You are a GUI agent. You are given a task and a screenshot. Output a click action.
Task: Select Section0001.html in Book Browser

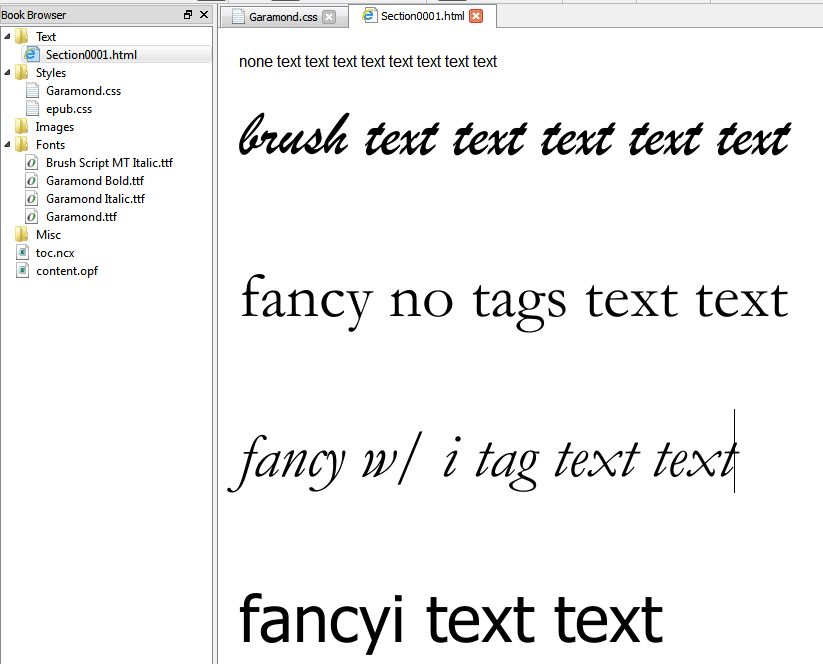(91, 55)
